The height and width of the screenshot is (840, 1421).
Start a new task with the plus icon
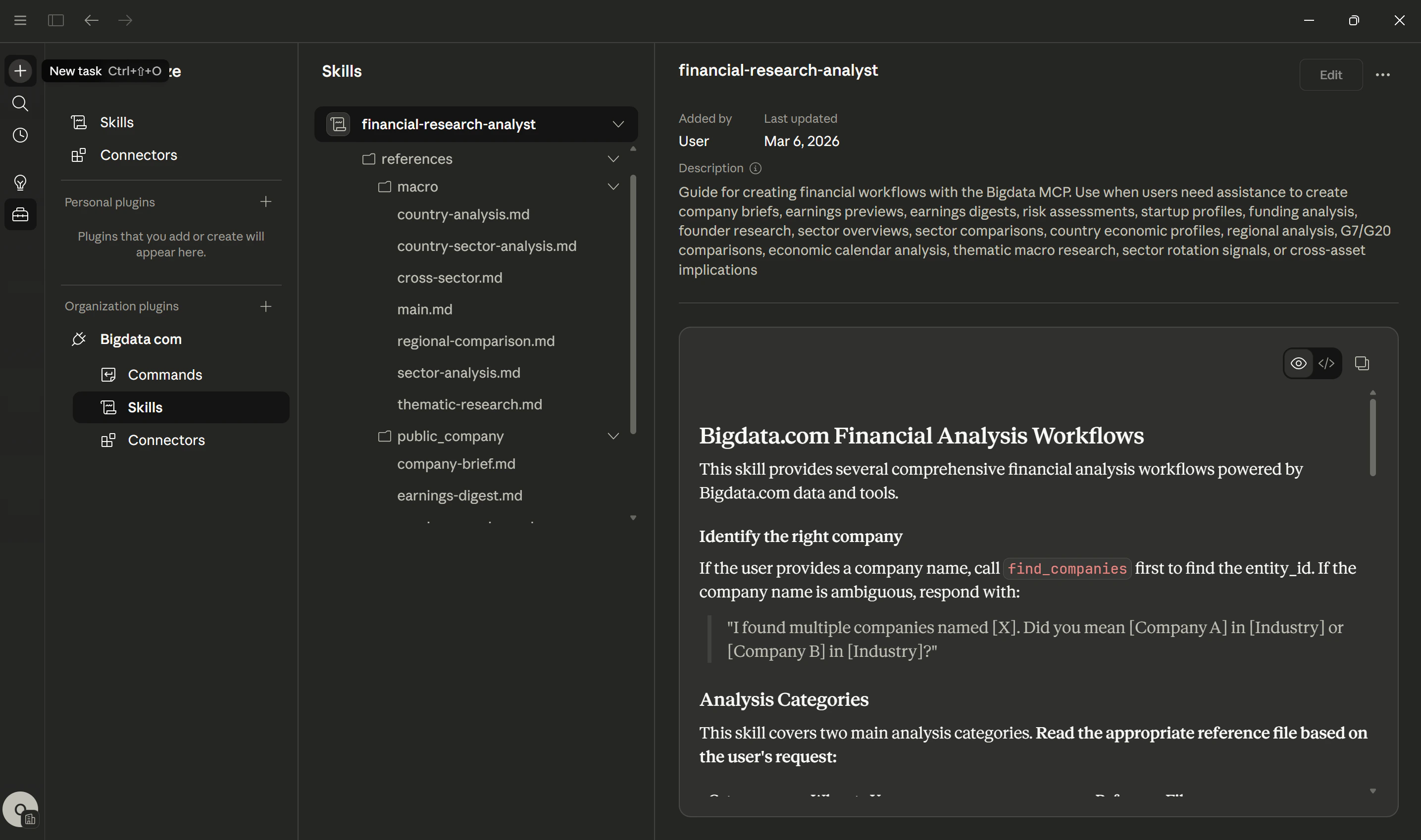[x=20, y=70]
